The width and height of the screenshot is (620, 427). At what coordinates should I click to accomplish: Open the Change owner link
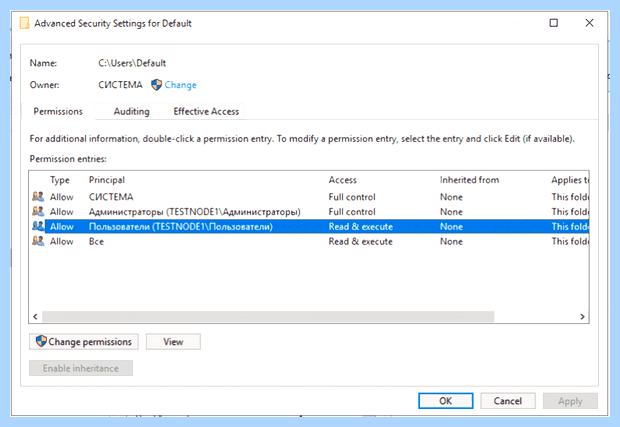(180, 85)
